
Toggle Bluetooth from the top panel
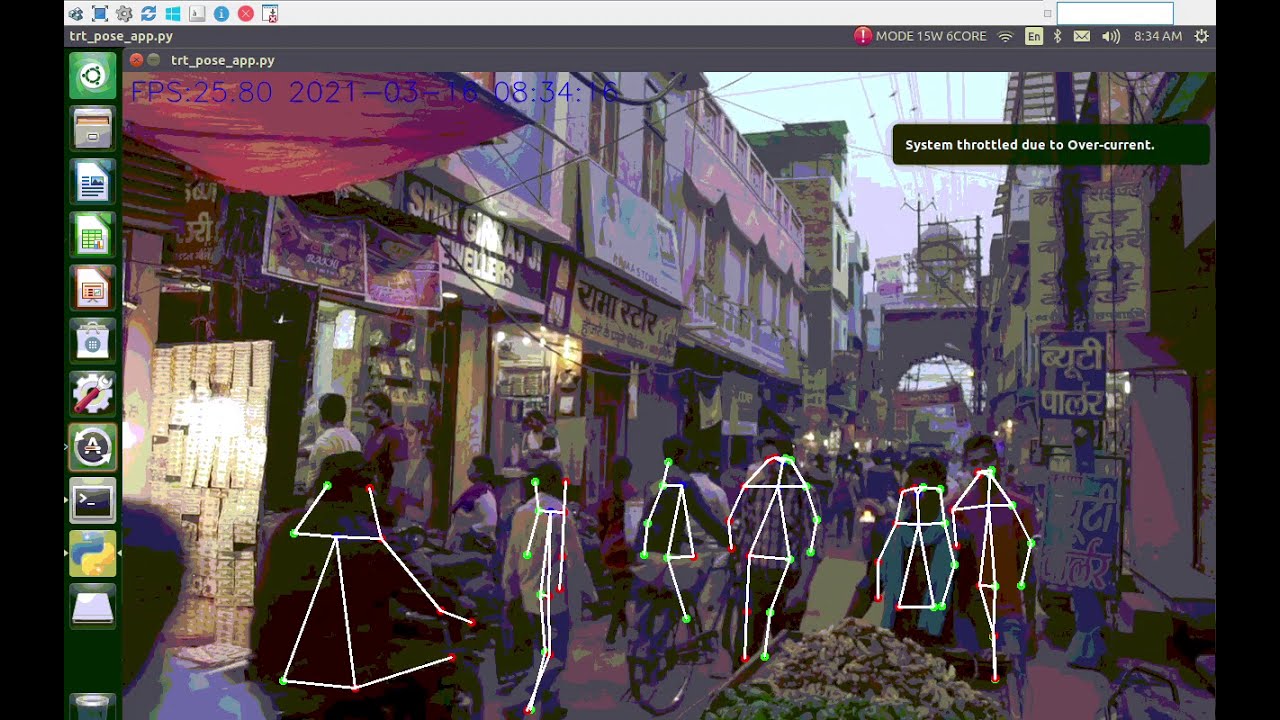click(1057, 36)
